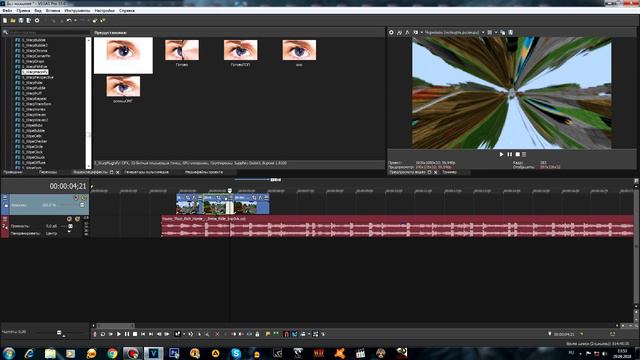Open the Undo history dropdown arrow
The image size is (640, 360).
(x=76, y=20)
